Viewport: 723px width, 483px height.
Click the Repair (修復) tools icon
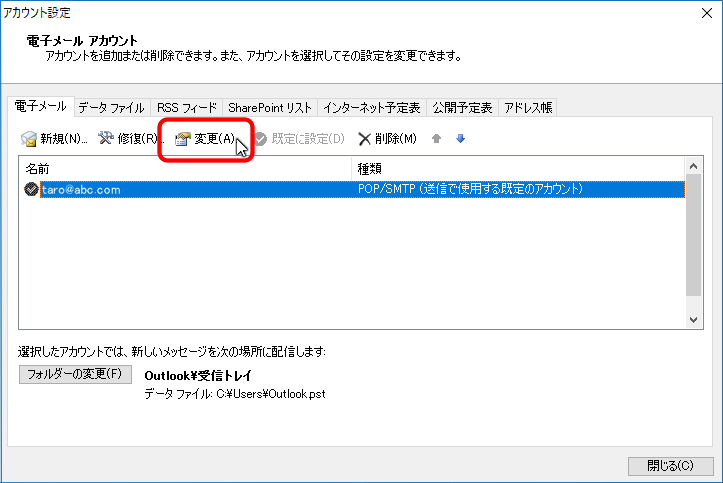(x=106, y=139)
